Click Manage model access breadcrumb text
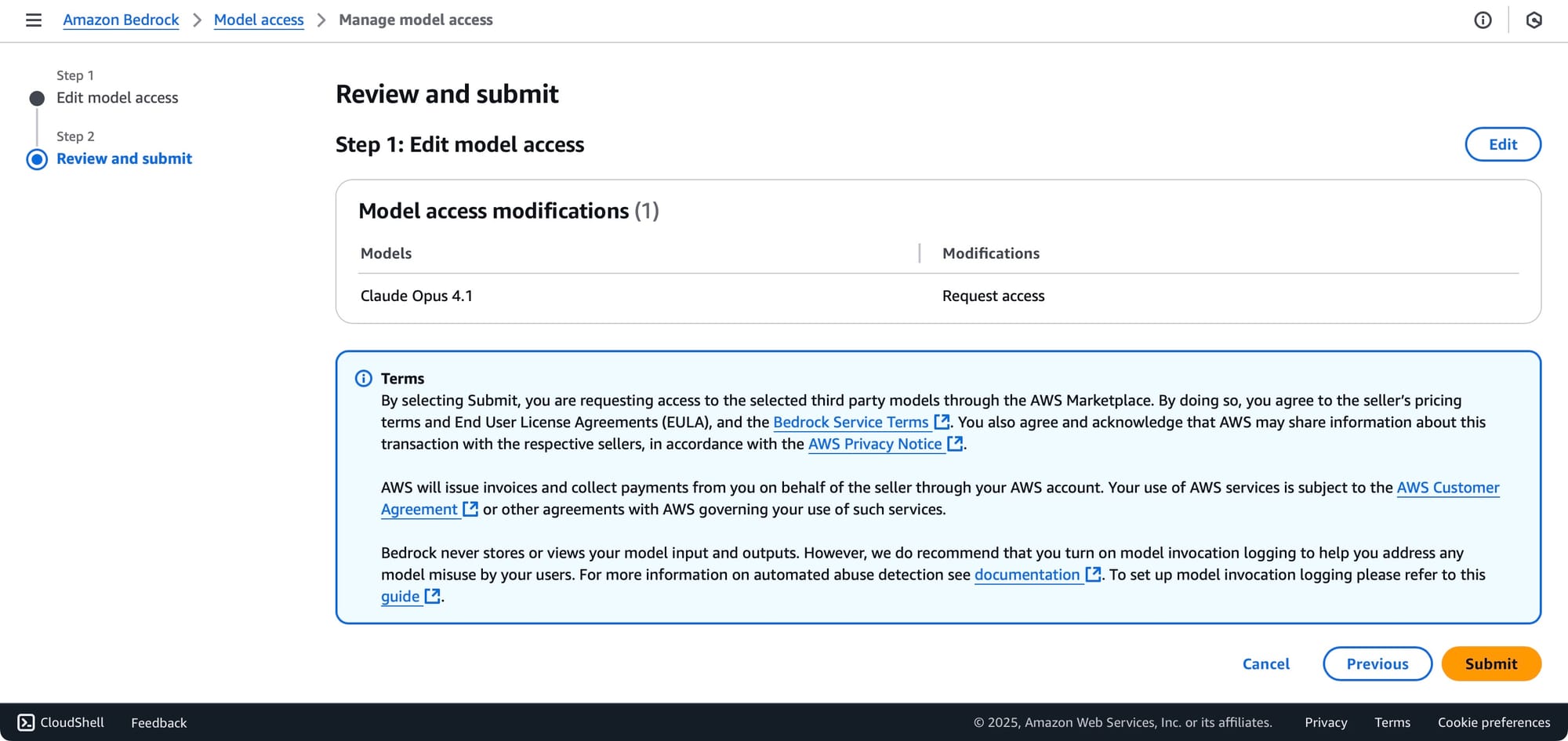Viewport: 1568px width, 741px height. coord(416,20)
